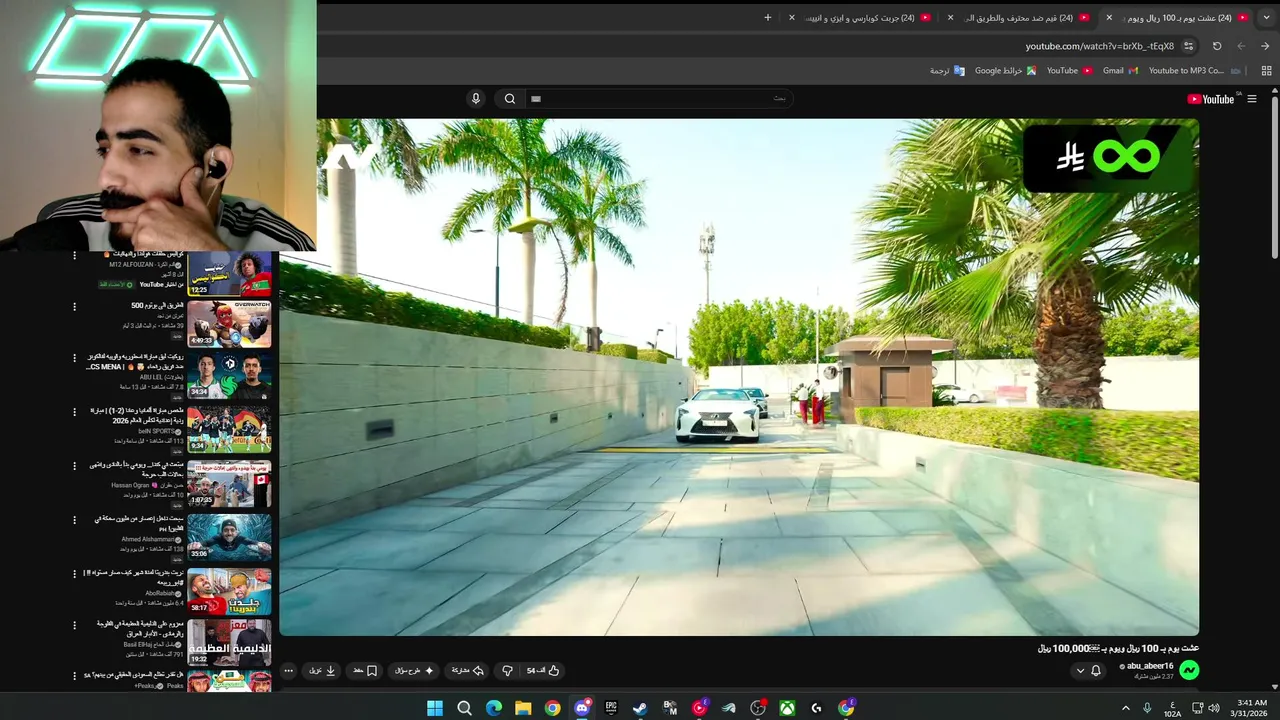This screenshot has height=720, width=1280.
Task: Open options menu for the Overwatch video
Action: (74, 307)
